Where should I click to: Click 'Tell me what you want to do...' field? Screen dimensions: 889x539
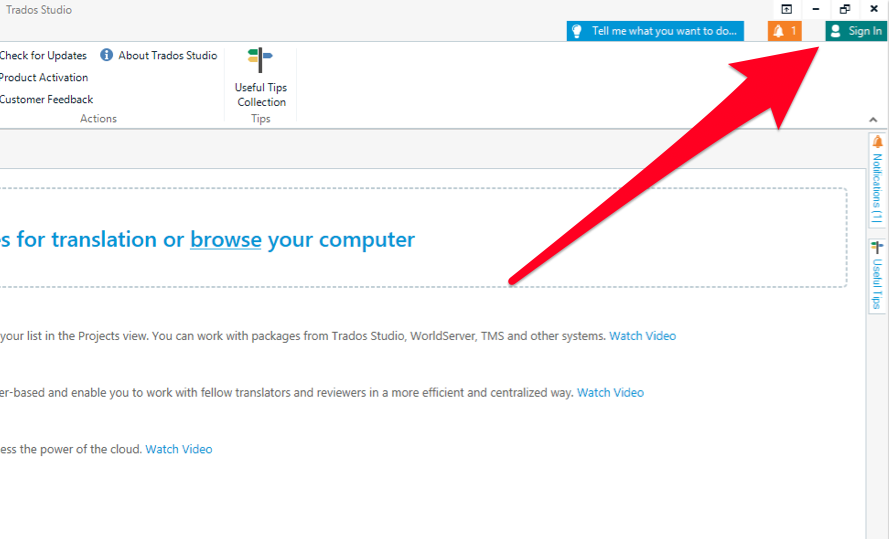point(655,31)
